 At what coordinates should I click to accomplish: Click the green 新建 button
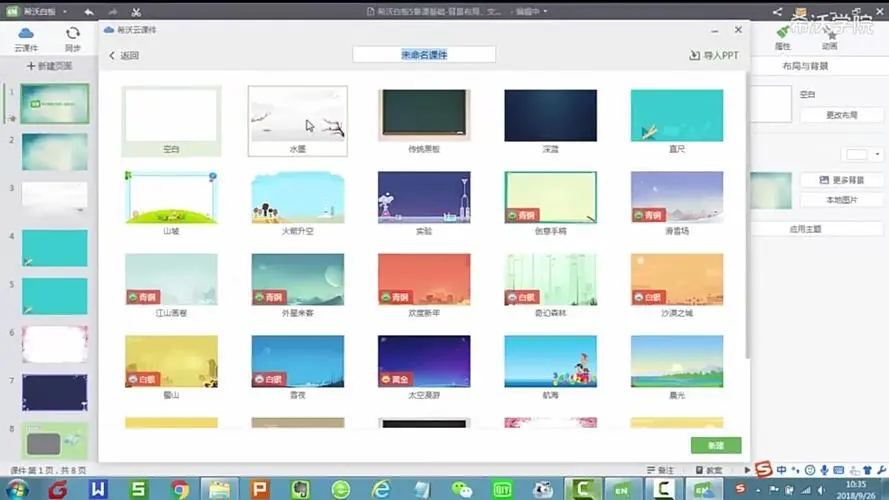click(715, 445)
